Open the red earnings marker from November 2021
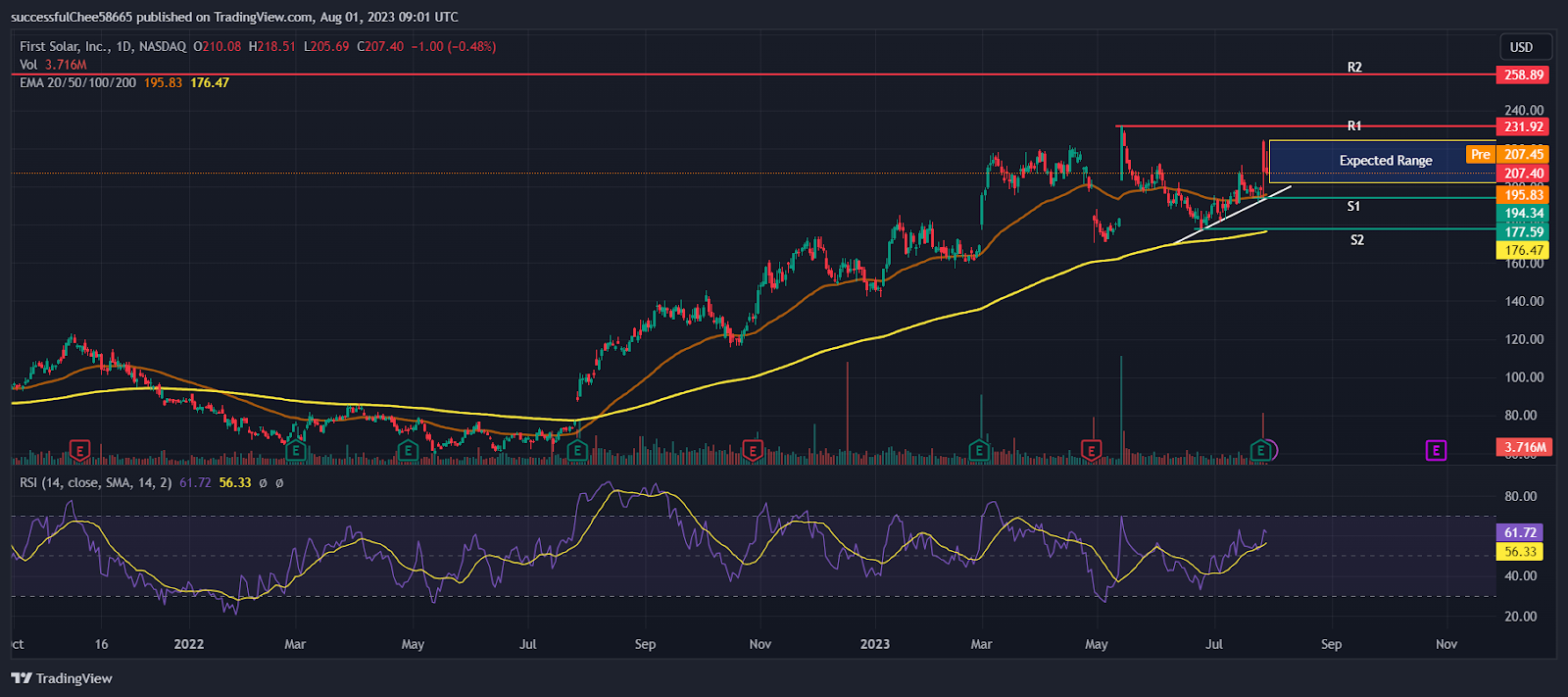 point(80,451)
